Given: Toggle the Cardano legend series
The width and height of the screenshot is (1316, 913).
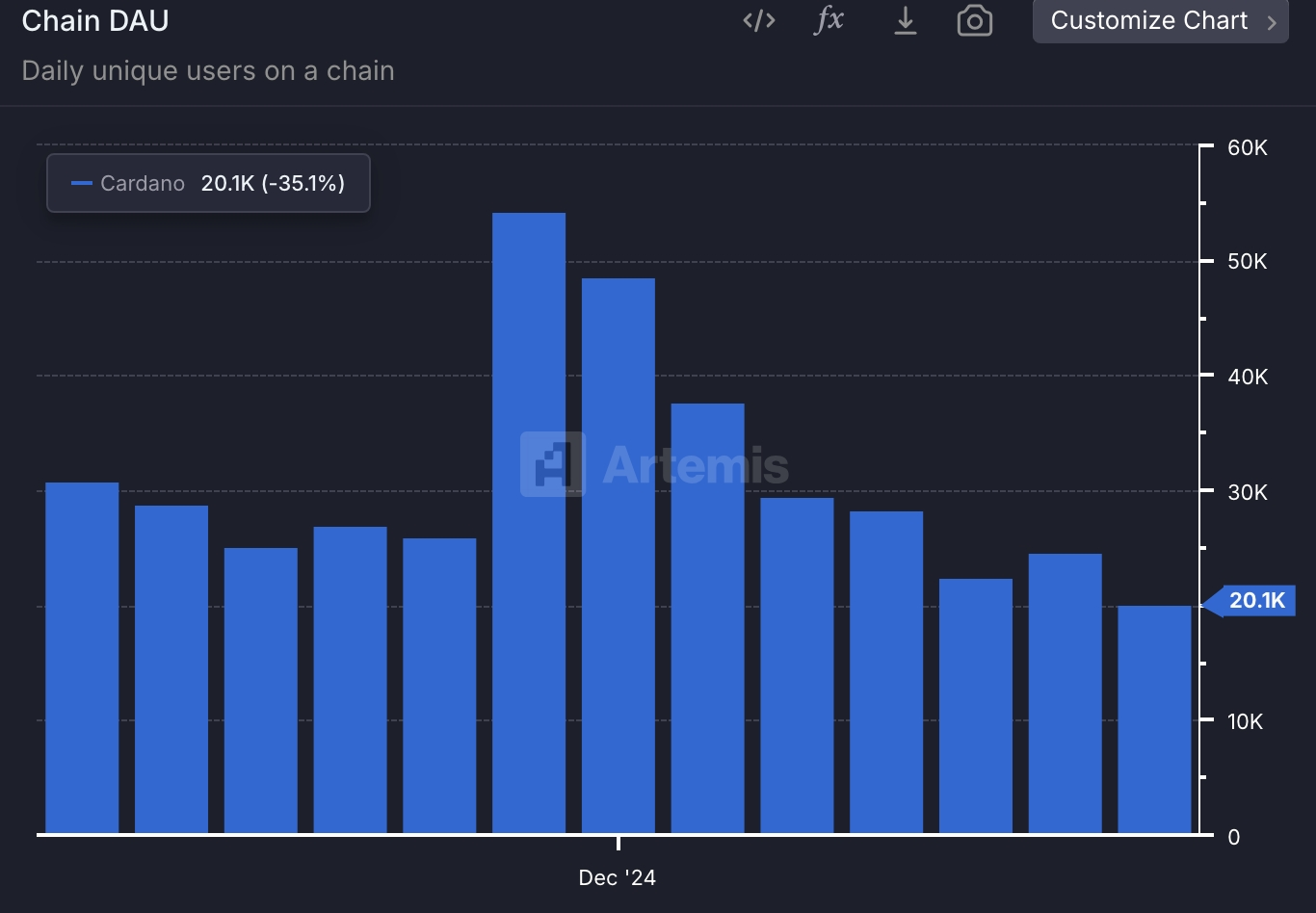Looking at the screenshot, I should [x=208, y=183].
